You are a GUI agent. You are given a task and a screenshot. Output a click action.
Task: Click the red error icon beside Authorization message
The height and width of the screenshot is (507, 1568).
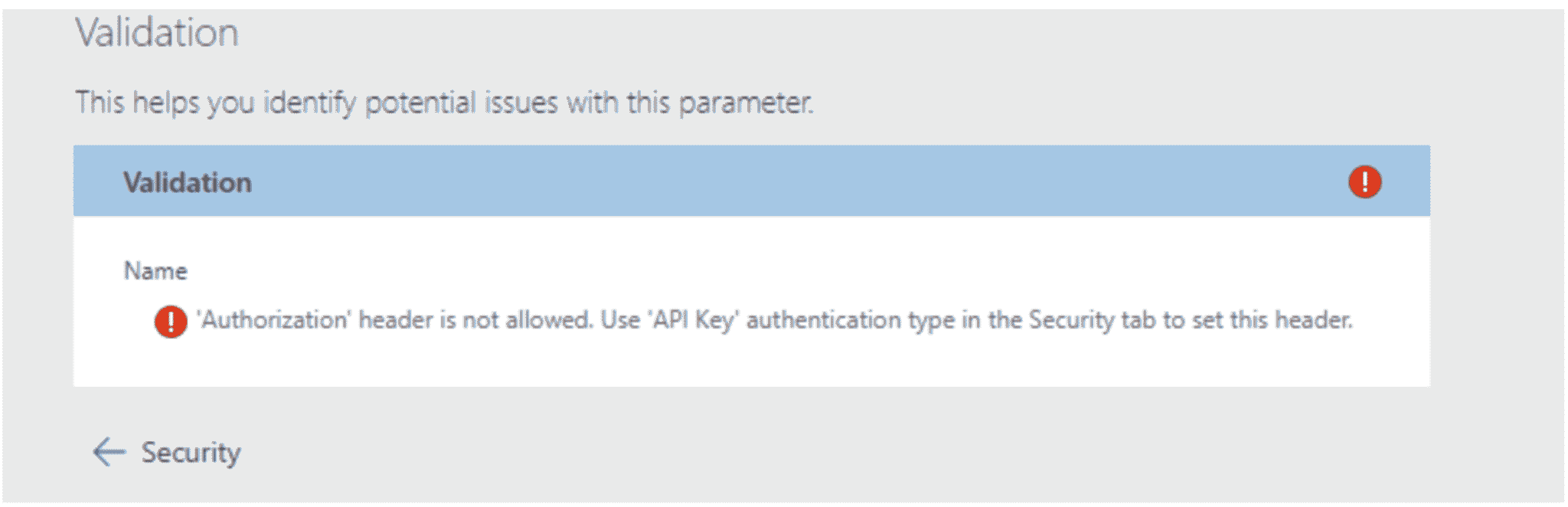(x=171, y=322)
